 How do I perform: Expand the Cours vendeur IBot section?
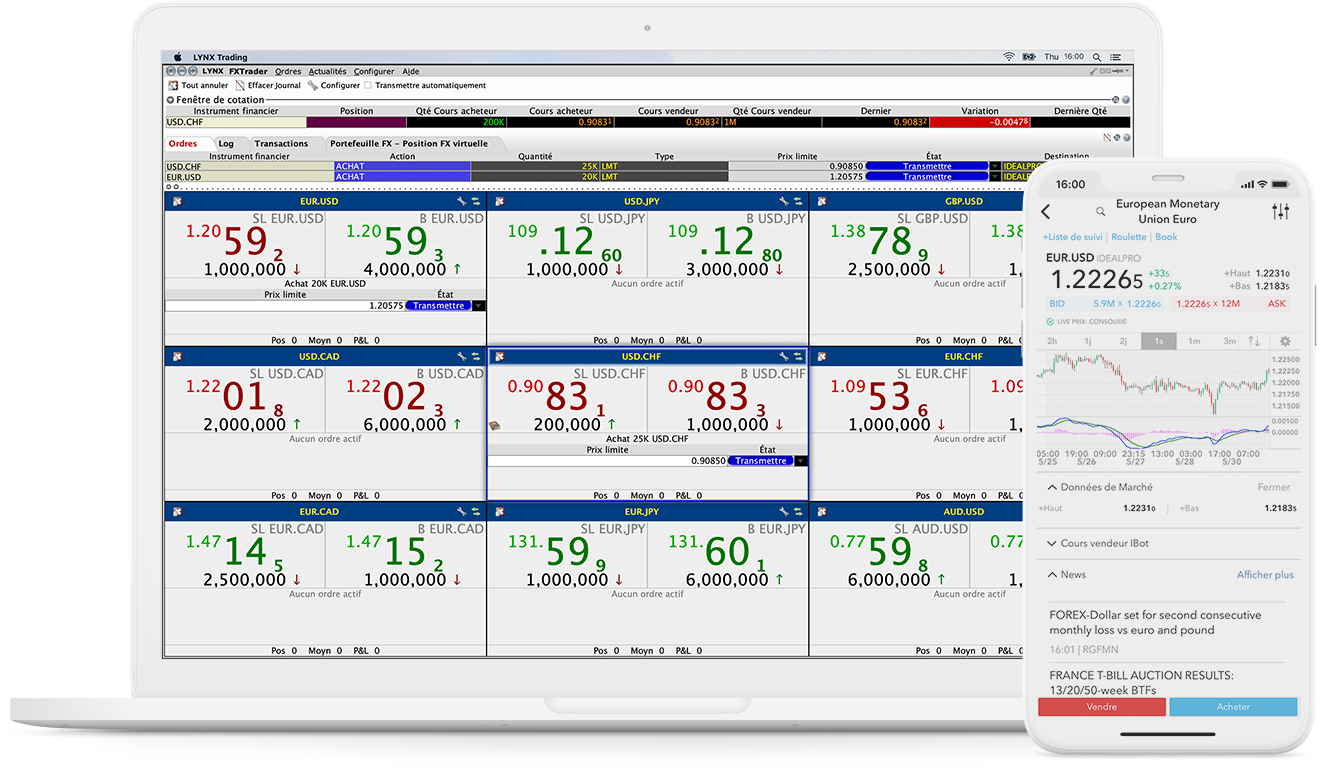tap(1052, 544)
